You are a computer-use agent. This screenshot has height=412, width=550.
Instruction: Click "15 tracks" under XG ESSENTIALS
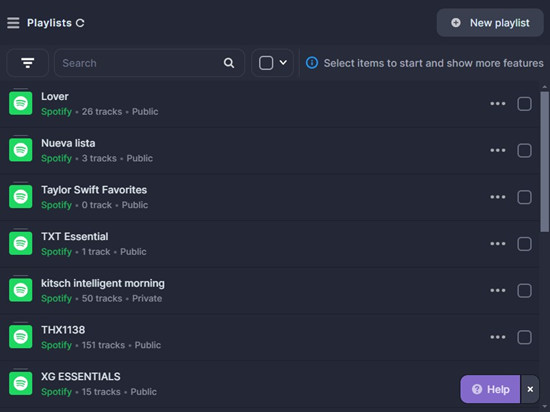click(x=101, y=392)
